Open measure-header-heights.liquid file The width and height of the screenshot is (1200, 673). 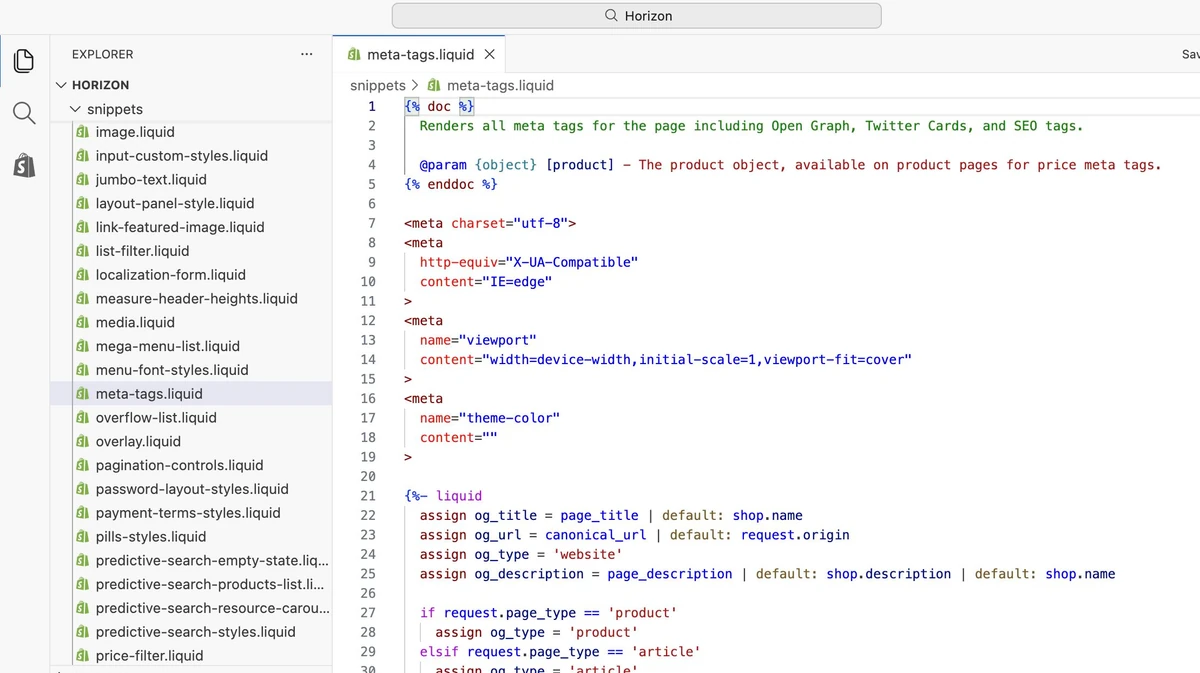196,299
